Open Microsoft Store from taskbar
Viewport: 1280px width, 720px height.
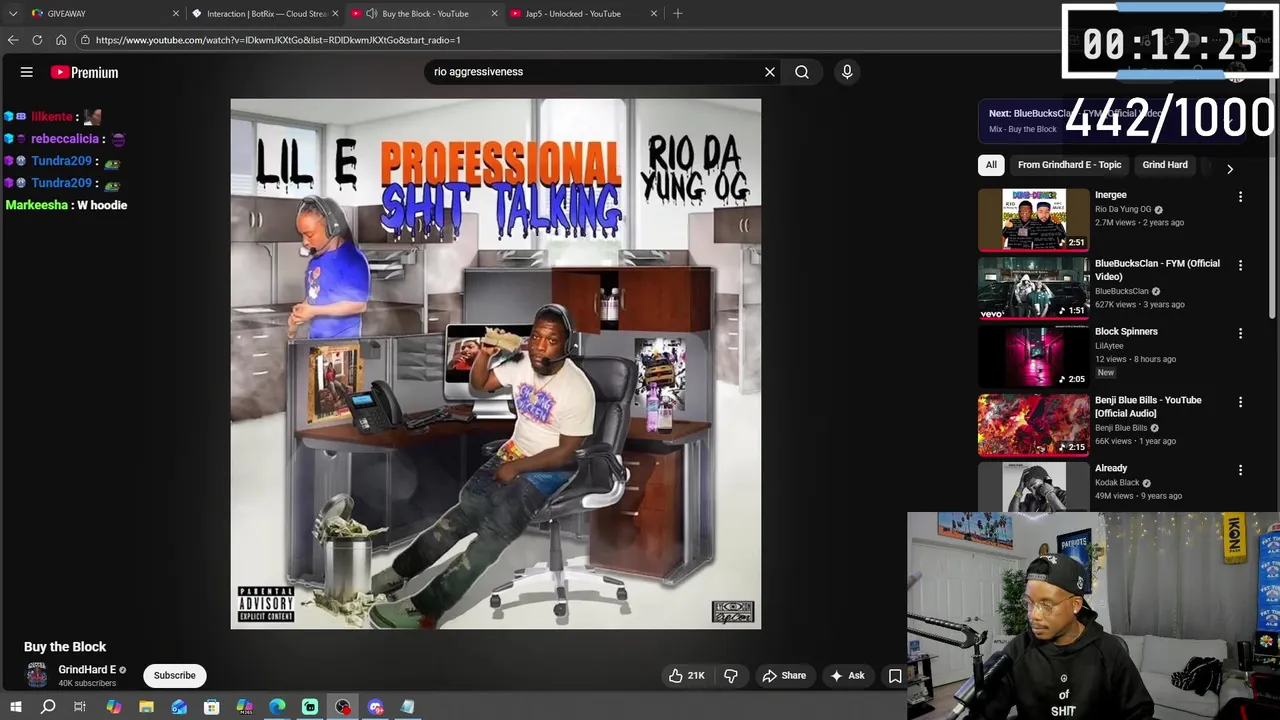click(x=211, y=707)
